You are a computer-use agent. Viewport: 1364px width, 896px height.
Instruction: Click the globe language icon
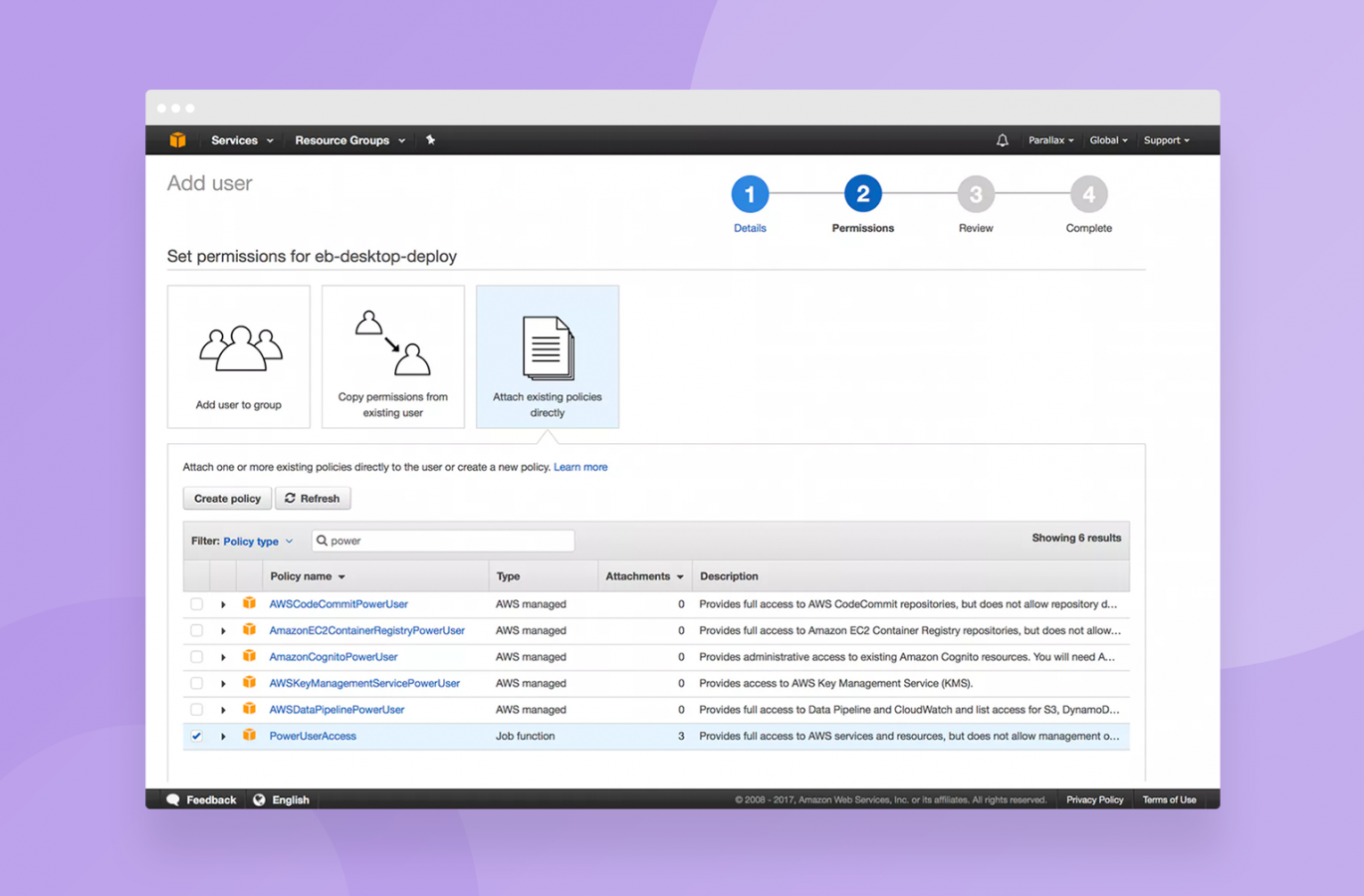(x=259, y=799)
